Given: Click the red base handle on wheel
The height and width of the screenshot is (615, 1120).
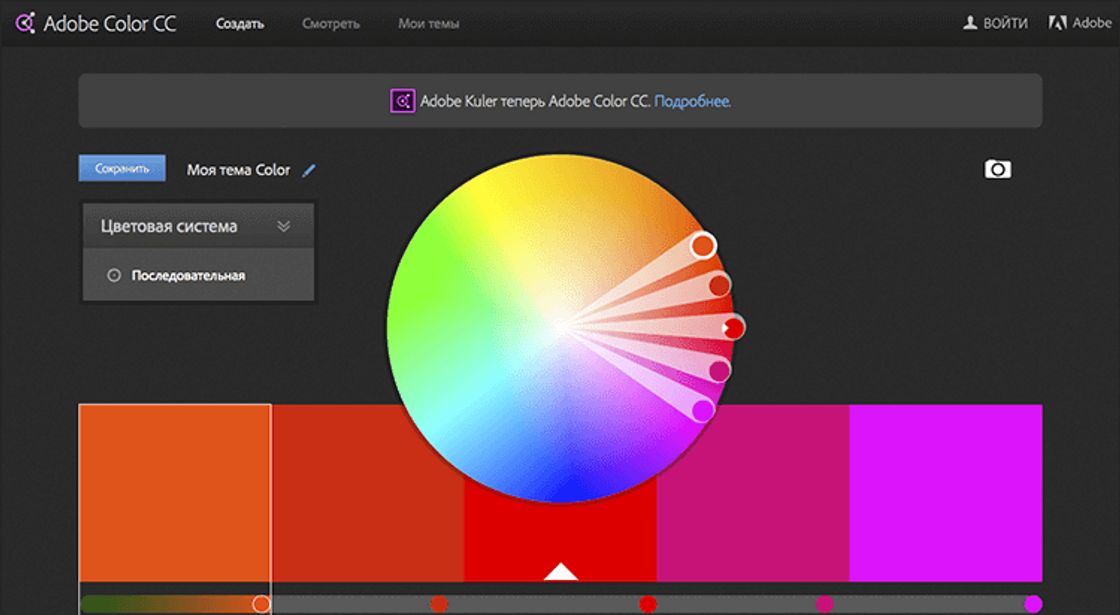Looking at the screenshot, I should [734, 328].
